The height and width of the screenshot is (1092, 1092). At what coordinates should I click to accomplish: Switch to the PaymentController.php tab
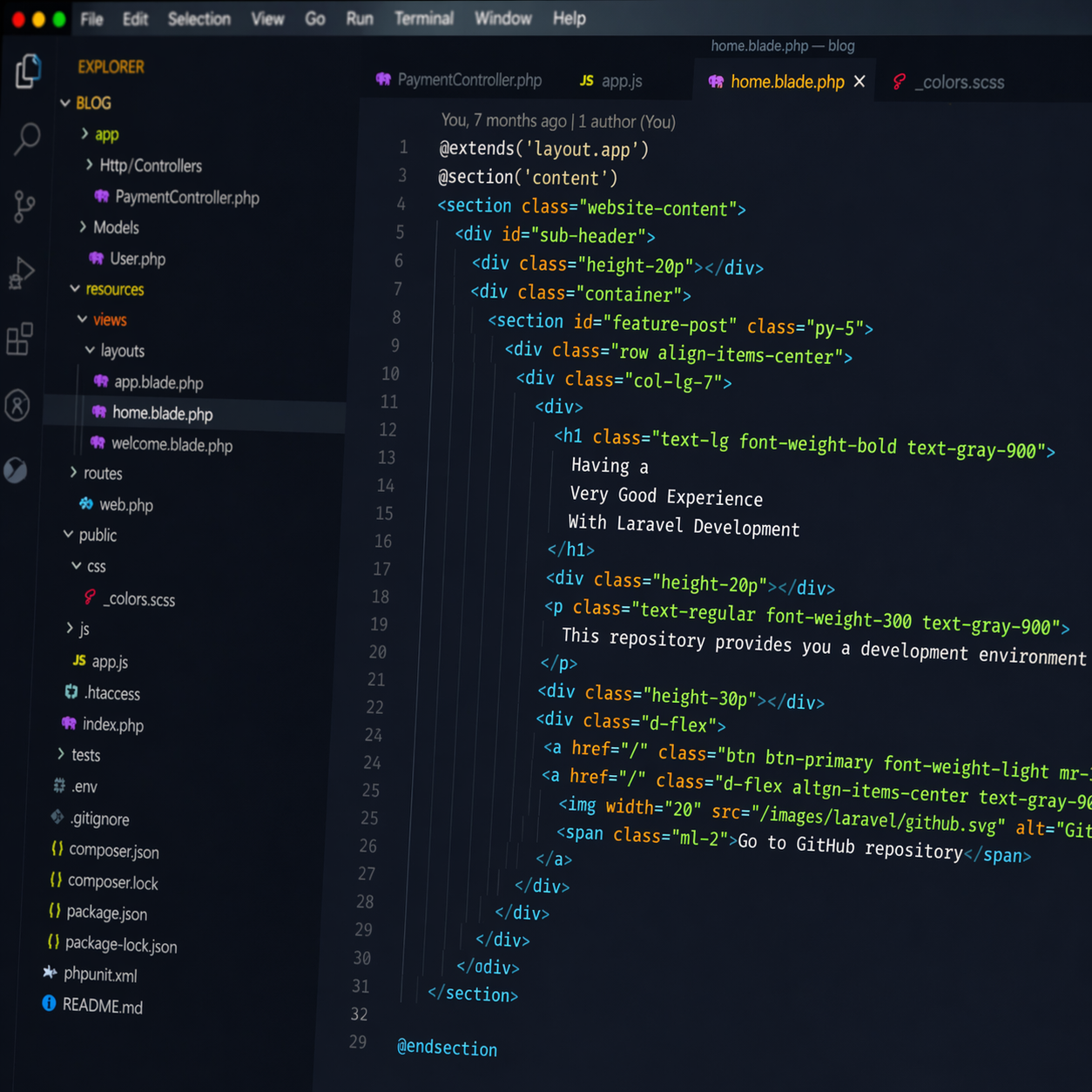(468, 80)
